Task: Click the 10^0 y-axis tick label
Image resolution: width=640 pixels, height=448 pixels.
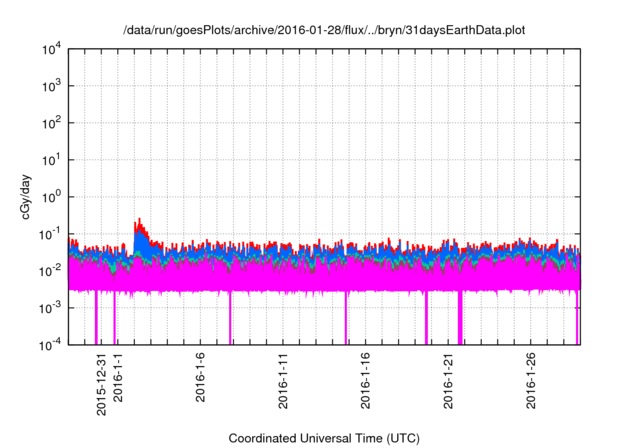Action: (51, 197)
